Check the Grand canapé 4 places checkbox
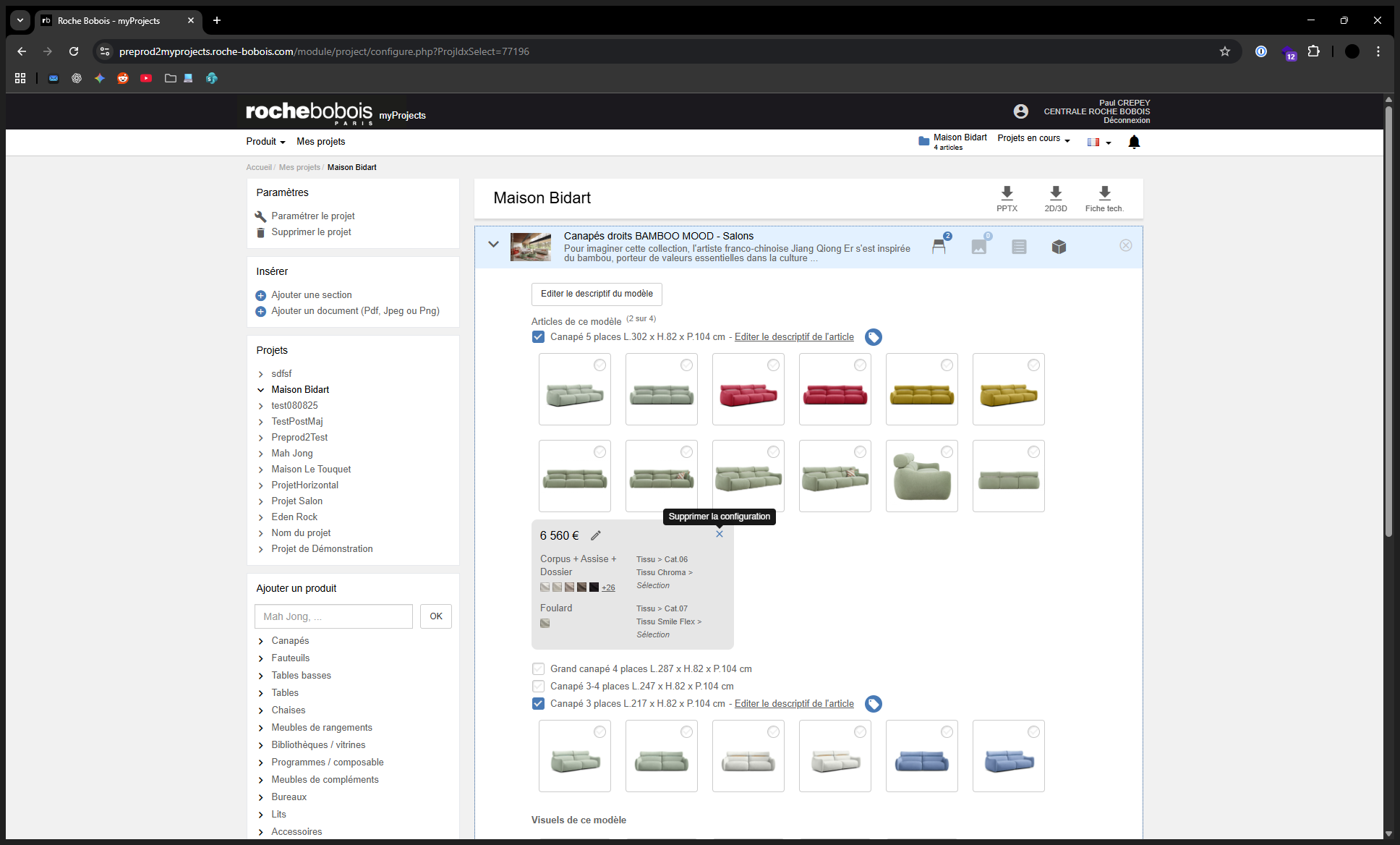This screenshot has height=845, width=1400. 538,668
